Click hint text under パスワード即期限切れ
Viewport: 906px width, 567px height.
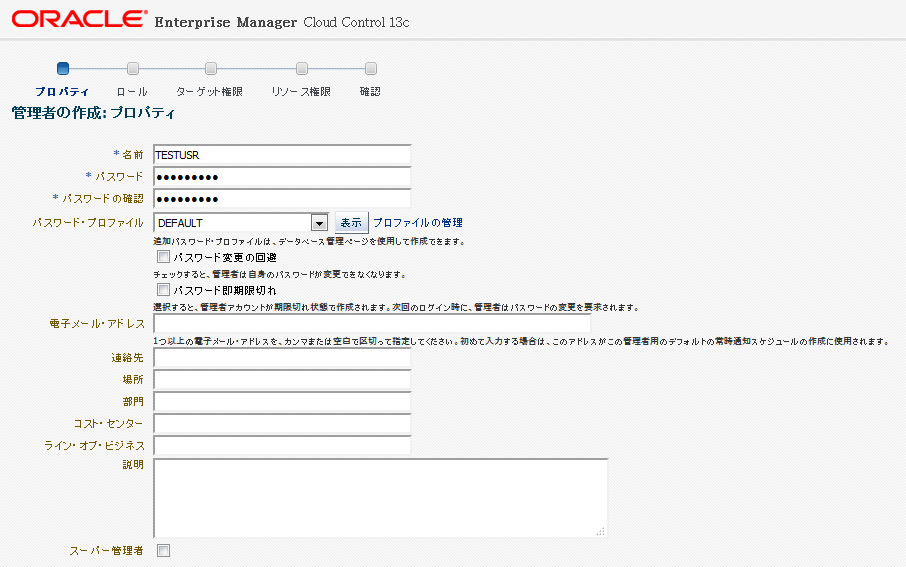396,307
